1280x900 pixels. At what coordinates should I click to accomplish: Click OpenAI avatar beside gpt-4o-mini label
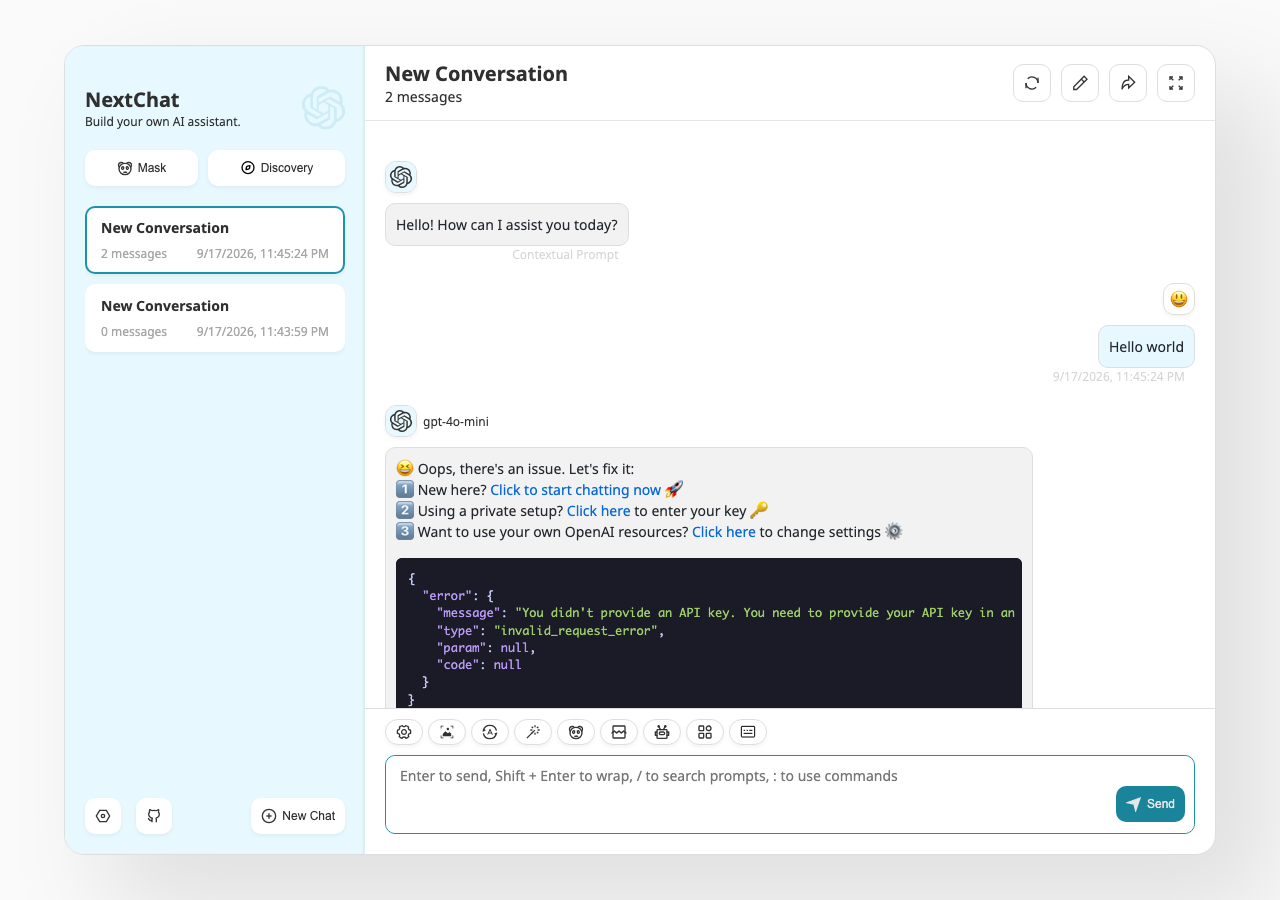point(401,421)
